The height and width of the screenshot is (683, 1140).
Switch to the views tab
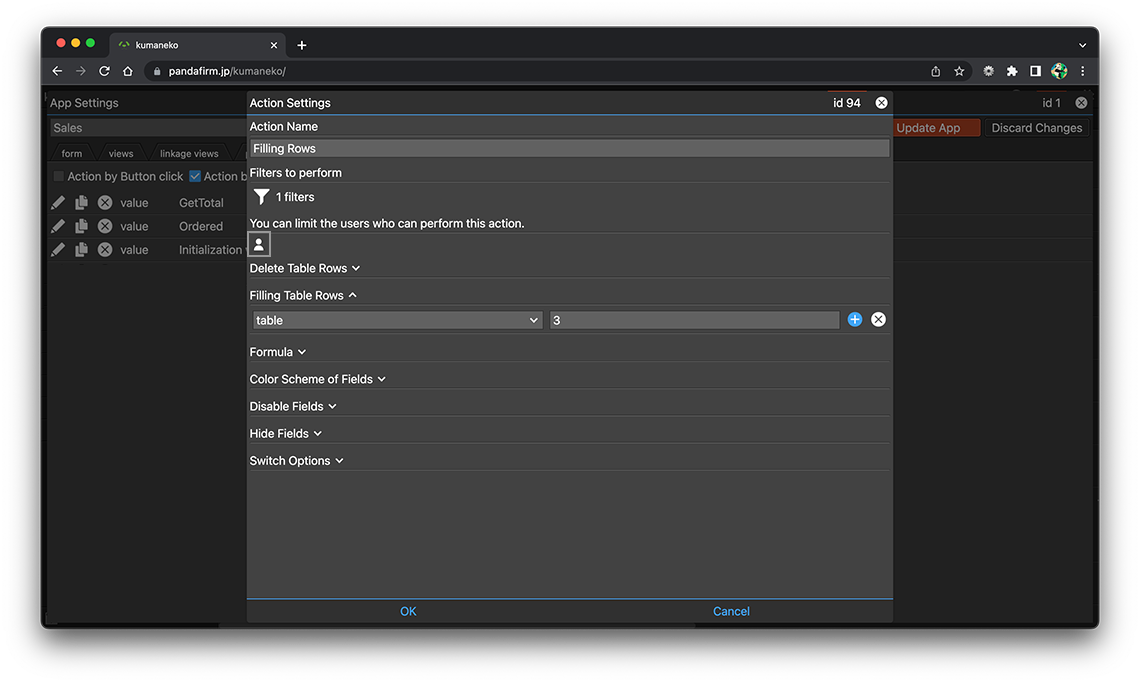(x=121, y=154)
